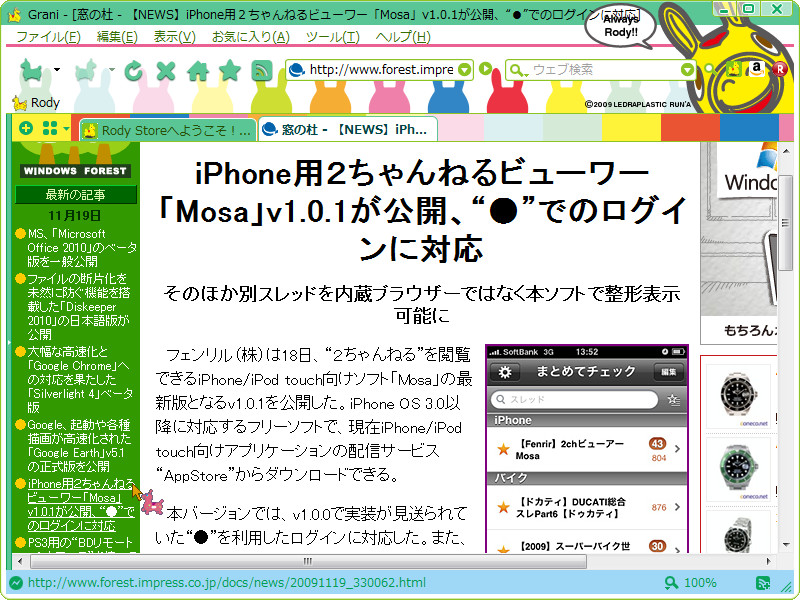Viewport: 800px width, 600px height.
Task: Open the iPhone Mosa v1.0.1 sidebar link
Action: click(81, 504)
